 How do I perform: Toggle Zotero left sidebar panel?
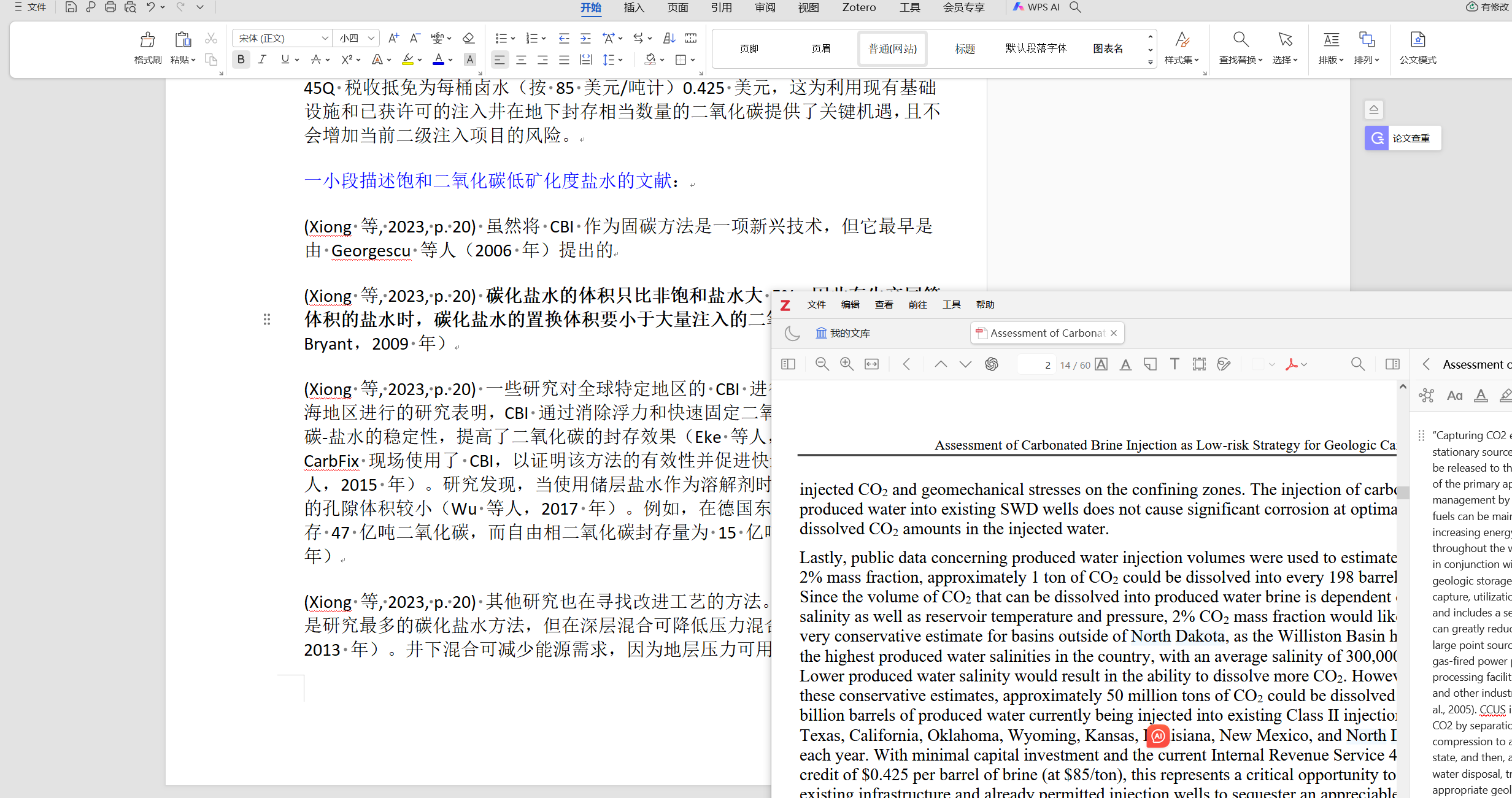pos(788,364)
